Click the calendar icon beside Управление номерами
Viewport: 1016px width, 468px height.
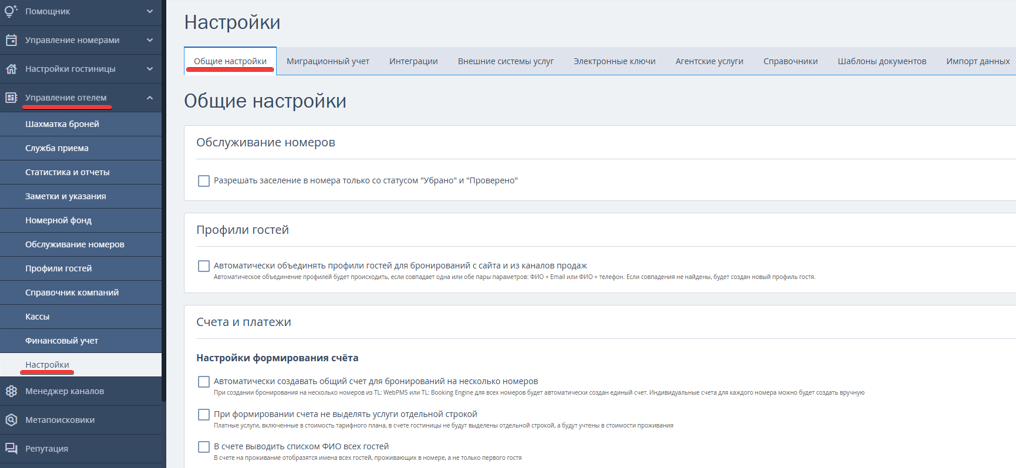coord(11,40)
